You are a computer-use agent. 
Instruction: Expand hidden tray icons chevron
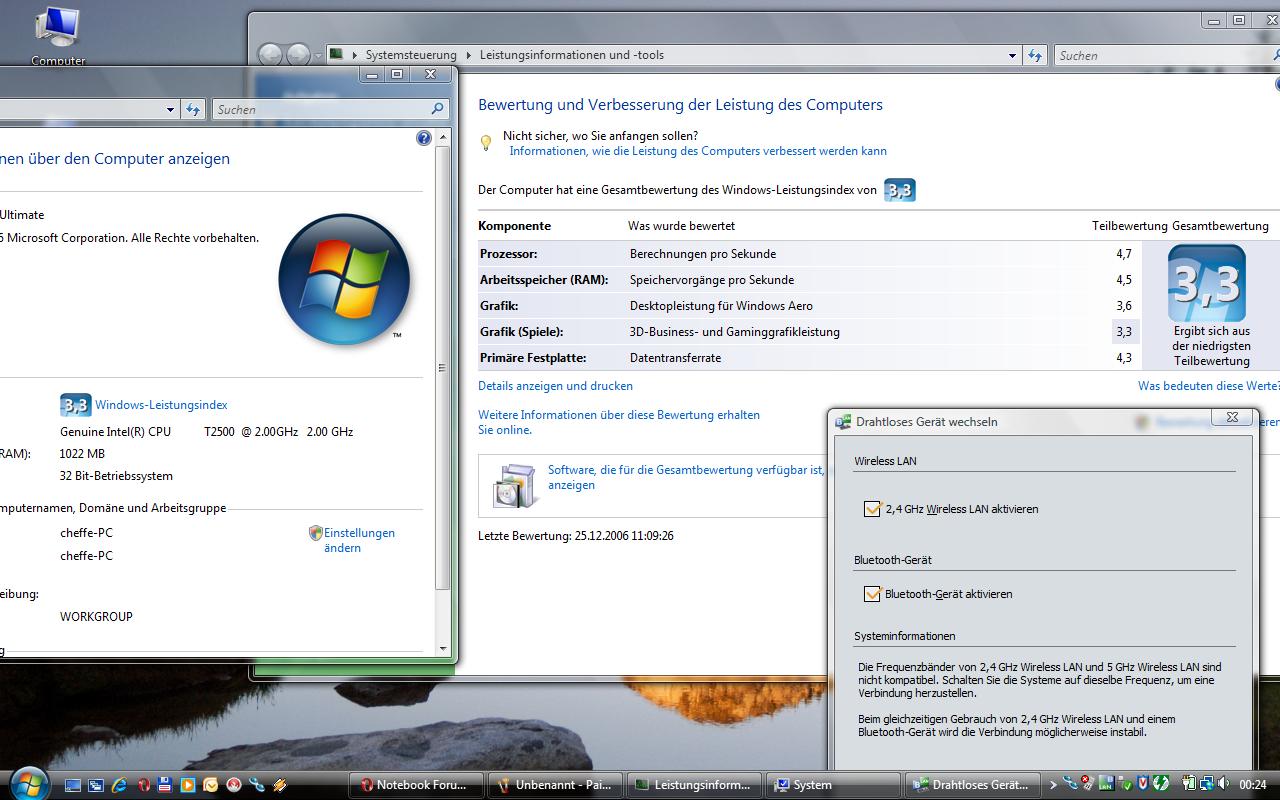1053,785
